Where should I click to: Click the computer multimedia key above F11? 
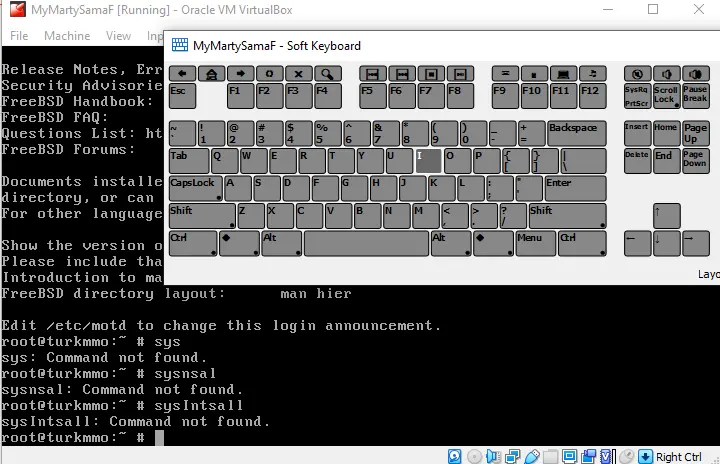(x=563, y=74)
